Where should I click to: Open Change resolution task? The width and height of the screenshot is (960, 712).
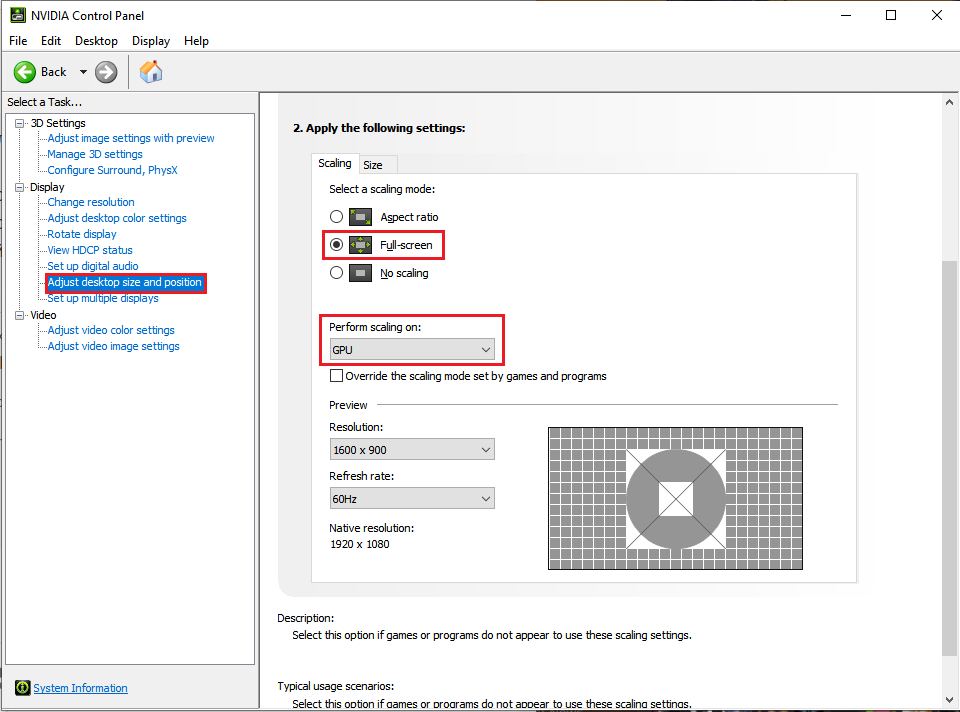point(91,202)
